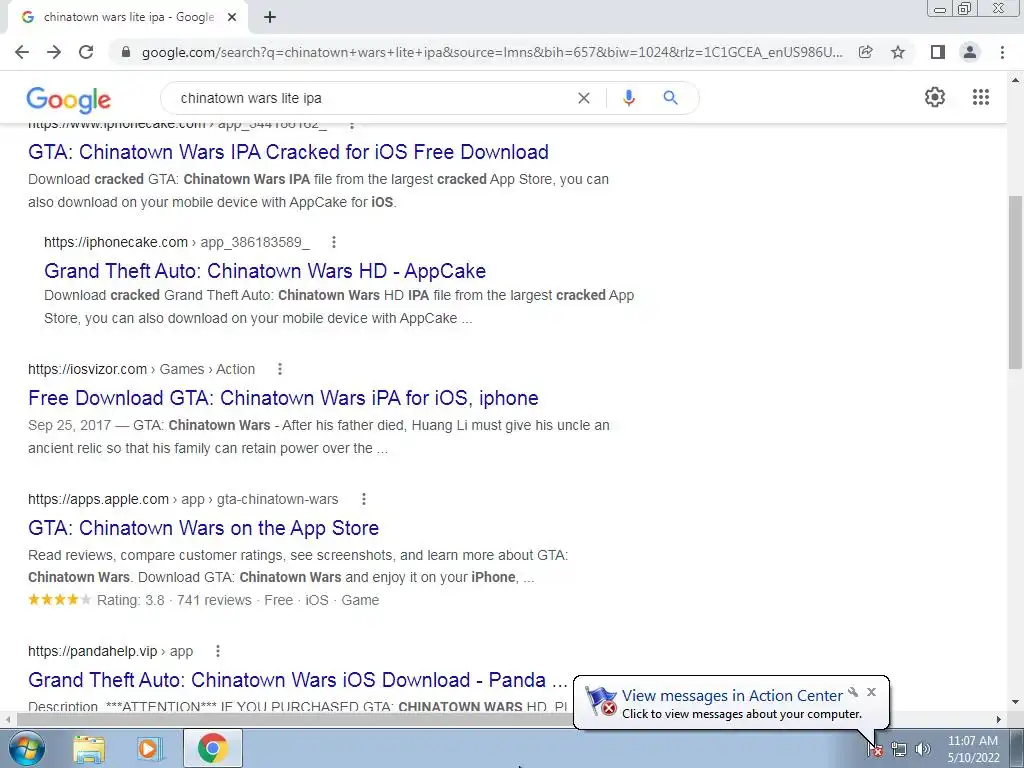Viewport: 1024px width, 768px height.
Task: Open notification options via wrench icon
Action: [853, 692]
